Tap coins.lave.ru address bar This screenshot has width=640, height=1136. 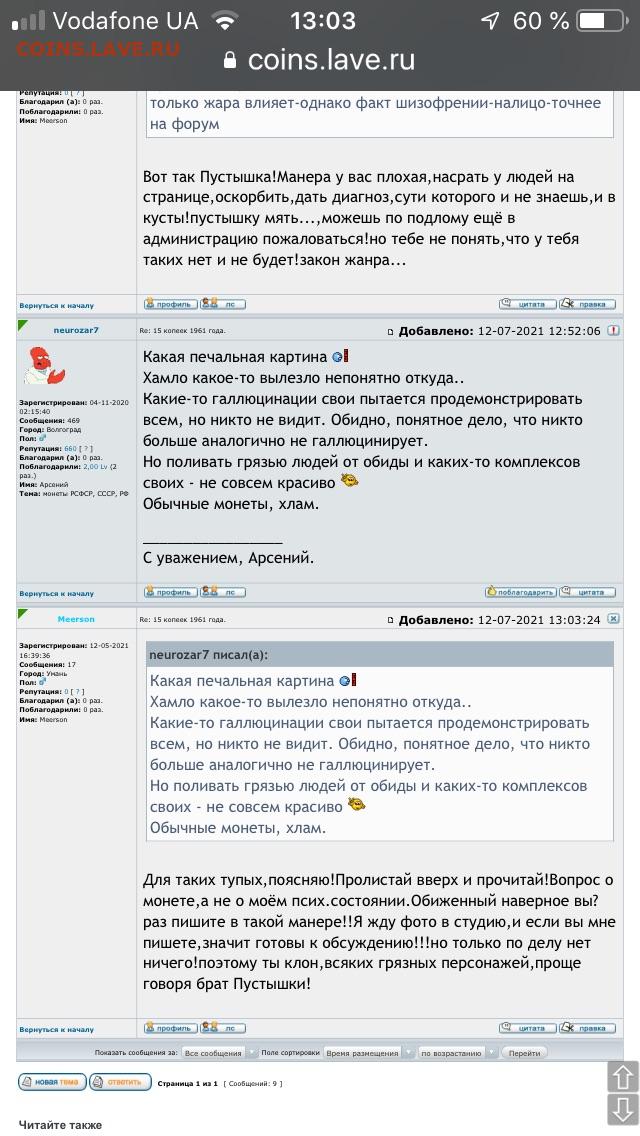tap(320, 60)
